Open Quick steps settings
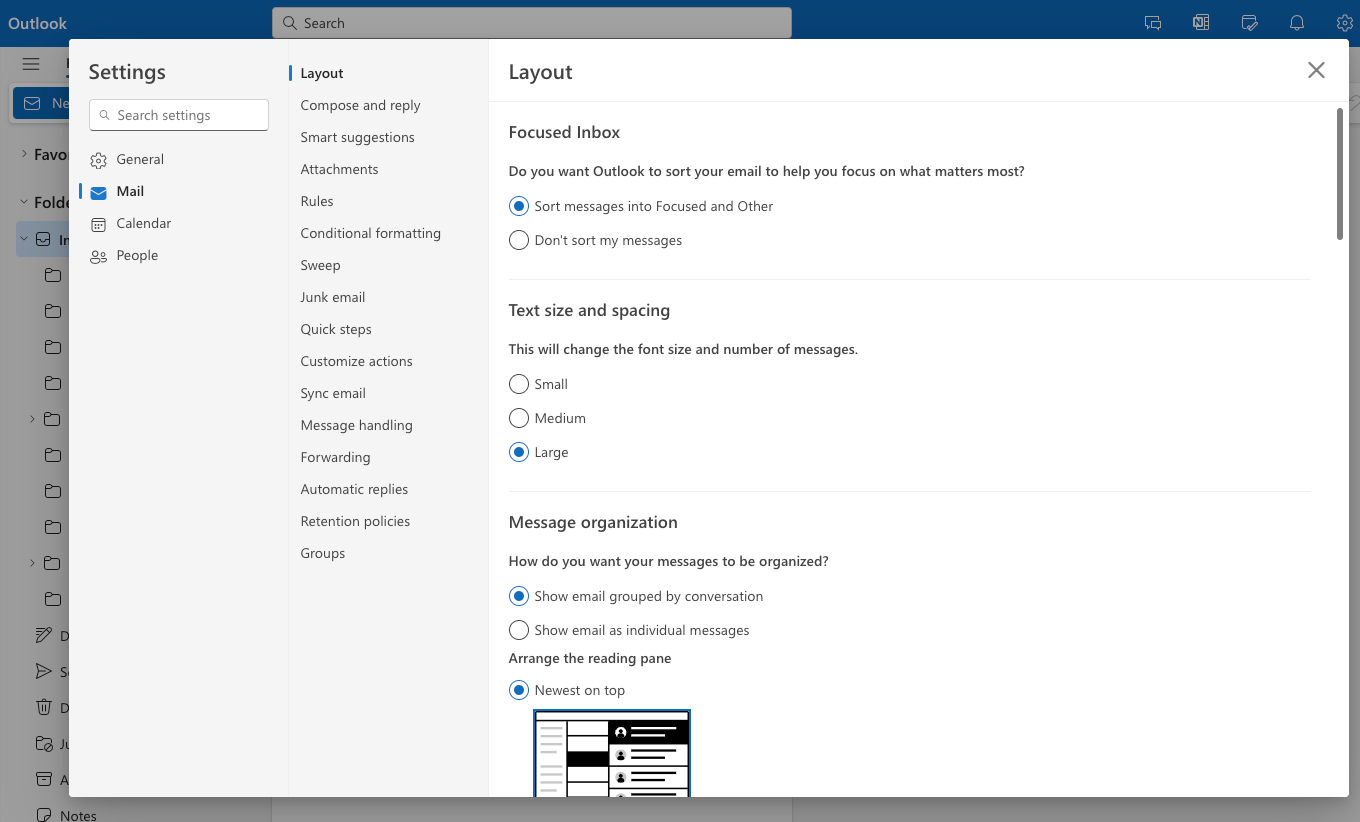Screen dimensions: 1360x822 (x=336, y=329)
